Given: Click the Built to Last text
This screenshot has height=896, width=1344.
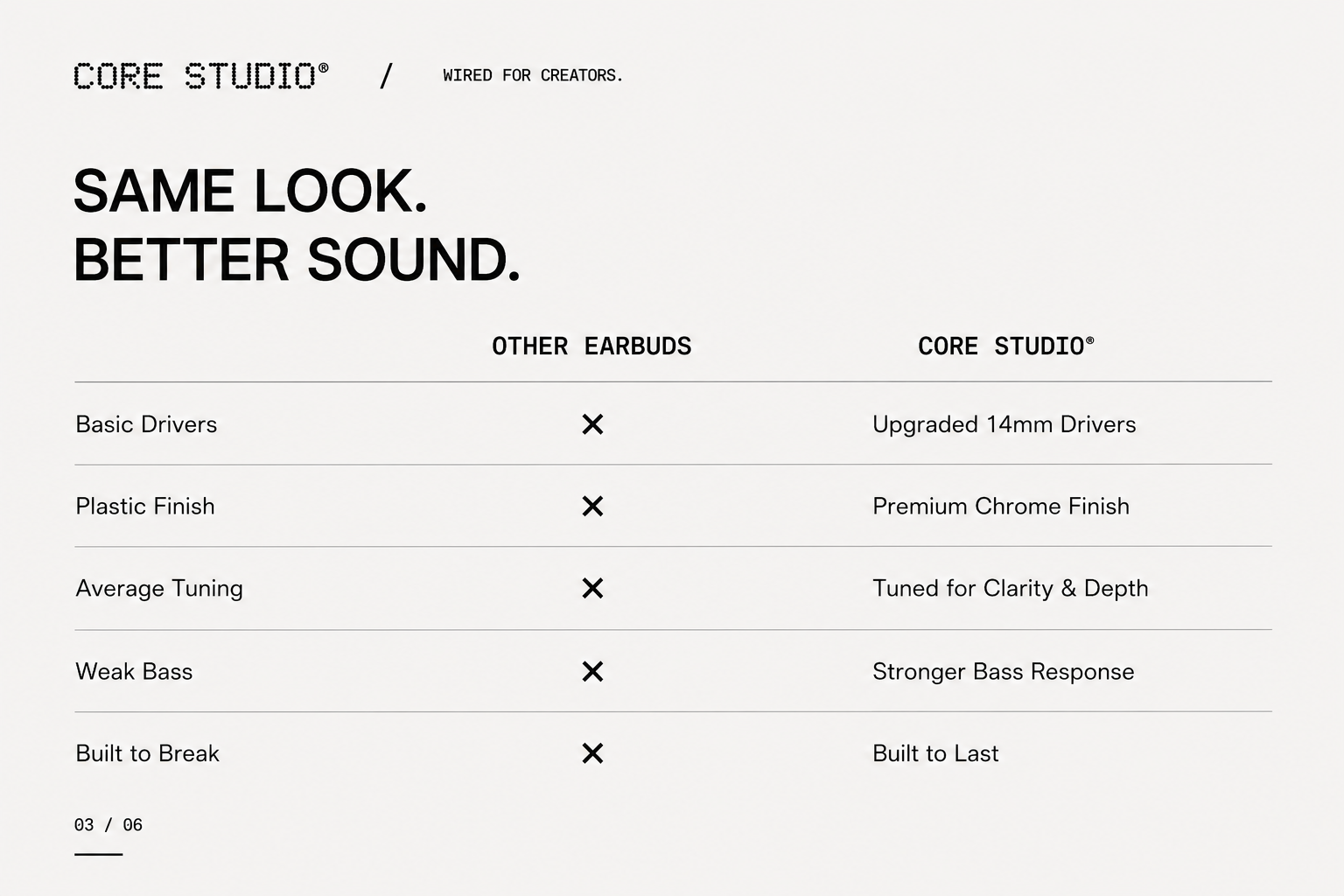Looking at the screenshot, I should [x=935, y=753].
